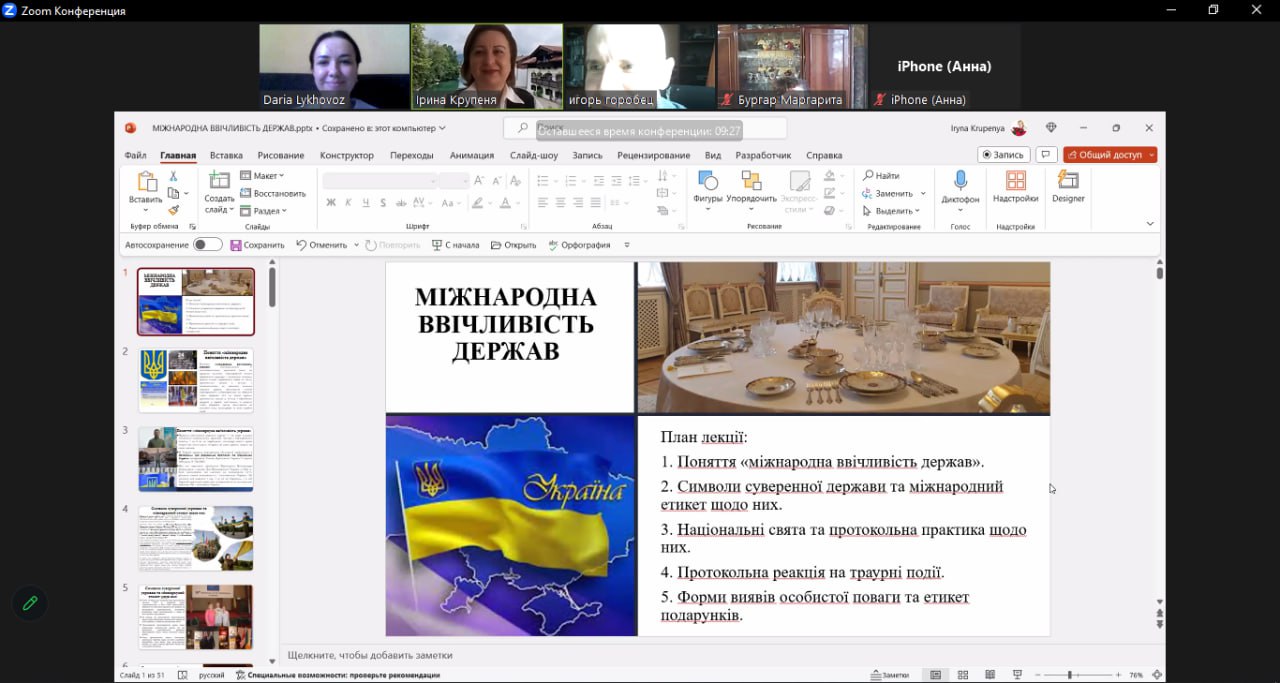Click the Сохранить floppy disk icon
The width and height of the screenshot is (1280, 683).
pos(236,245)
